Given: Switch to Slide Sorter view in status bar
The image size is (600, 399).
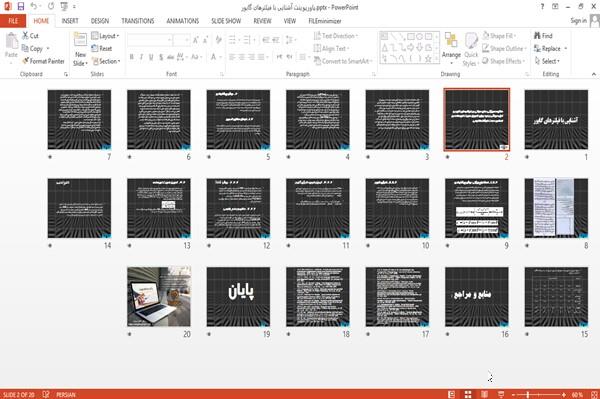Looking at the screenshot, I should point(468,394).
